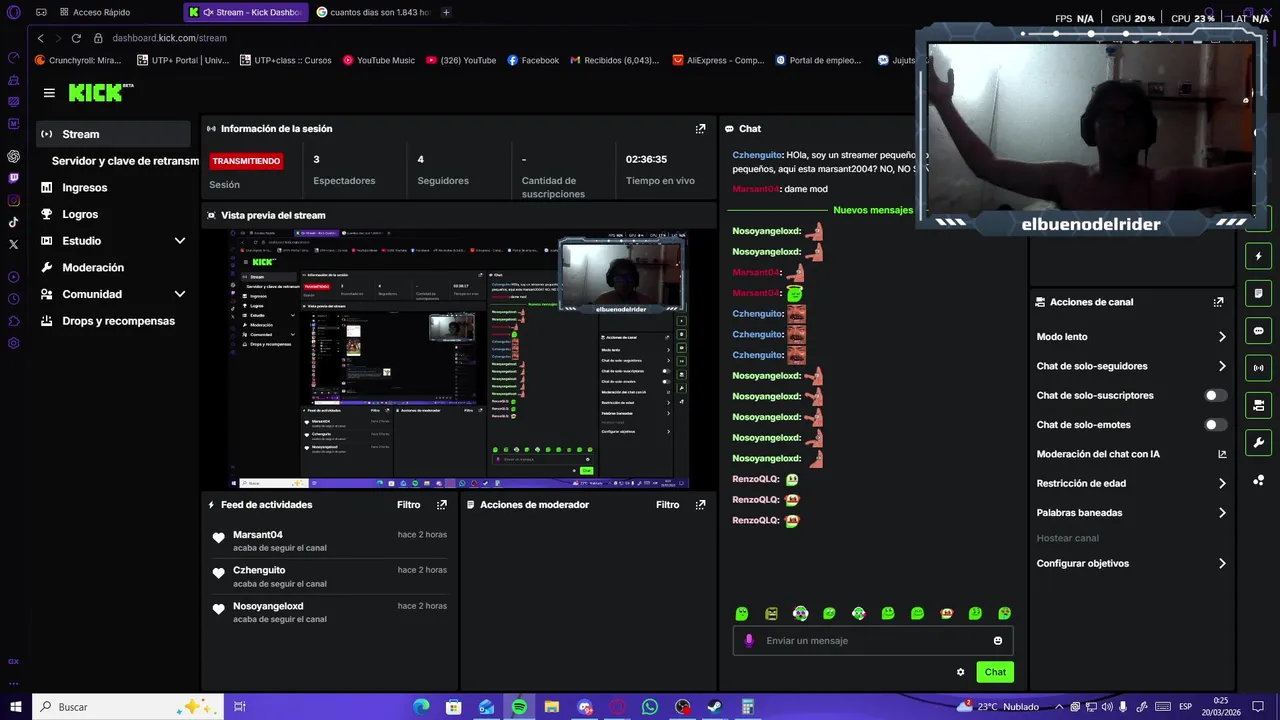
Task: Open WhatsApp from the taskbar
Action: point(650,707)
